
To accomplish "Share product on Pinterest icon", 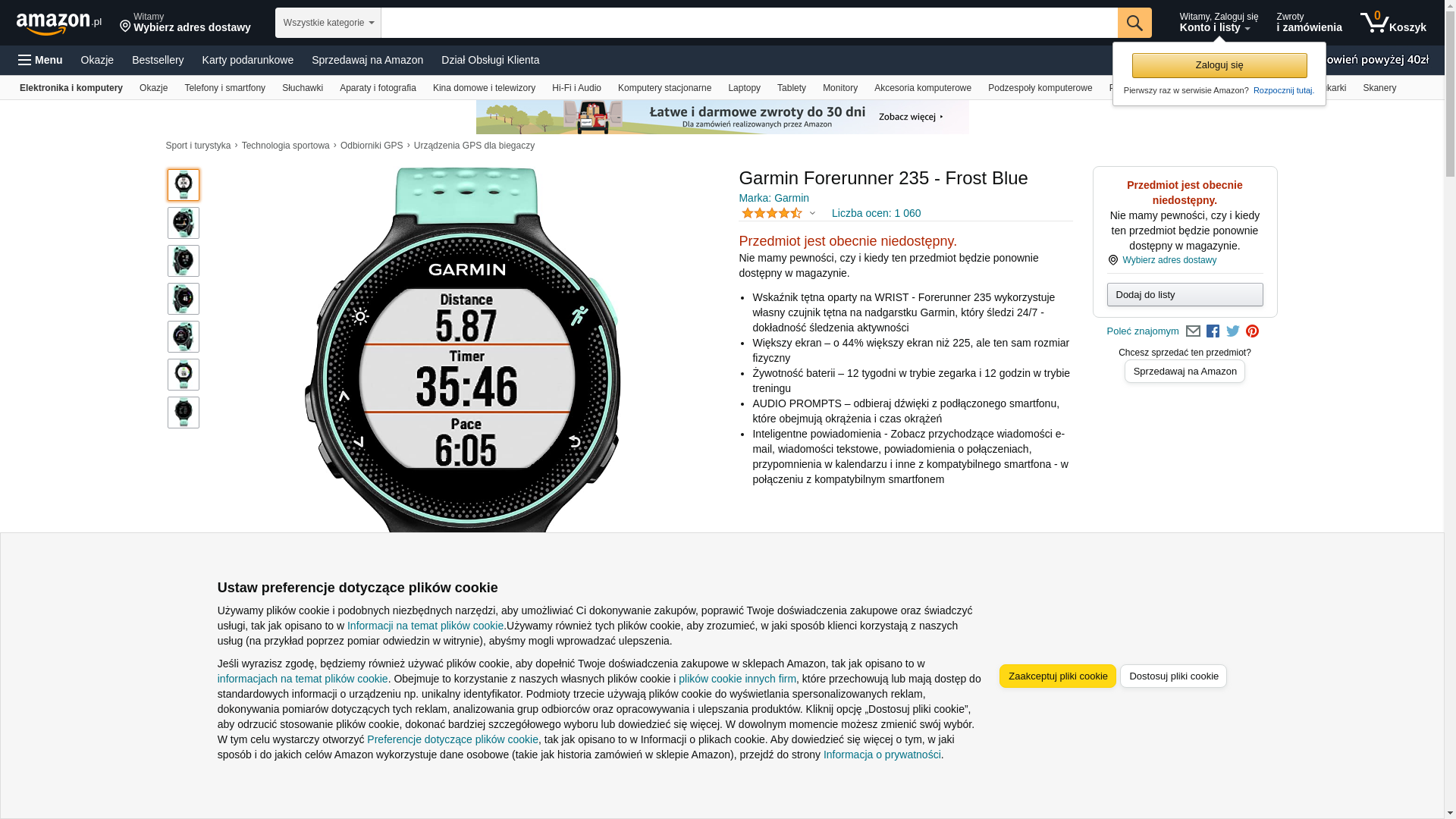I will point(1253,331).
